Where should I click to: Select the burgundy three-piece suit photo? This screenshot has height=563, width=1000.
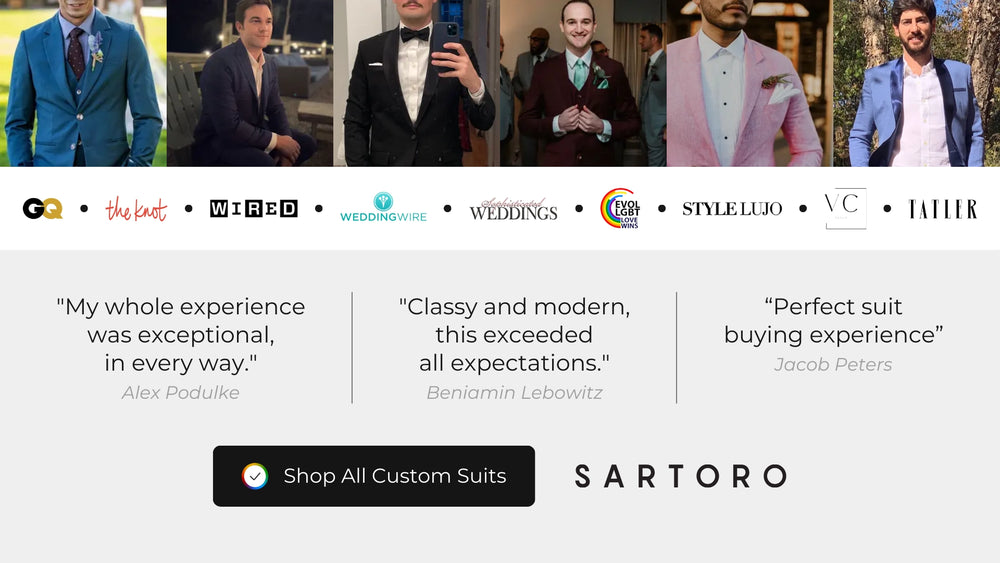(583, 83)
